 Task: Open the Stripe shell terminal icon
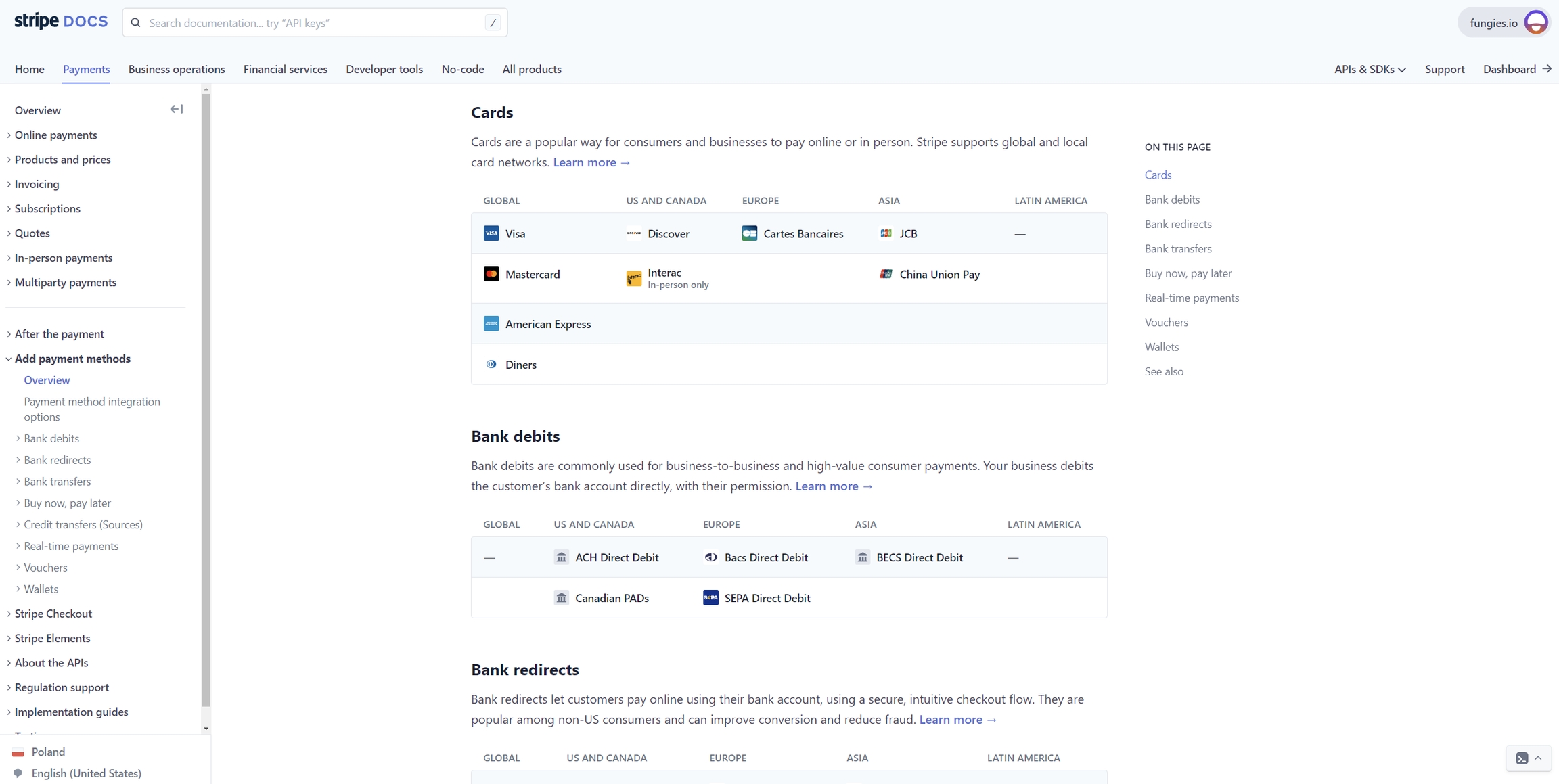[x=1522, y=758]
